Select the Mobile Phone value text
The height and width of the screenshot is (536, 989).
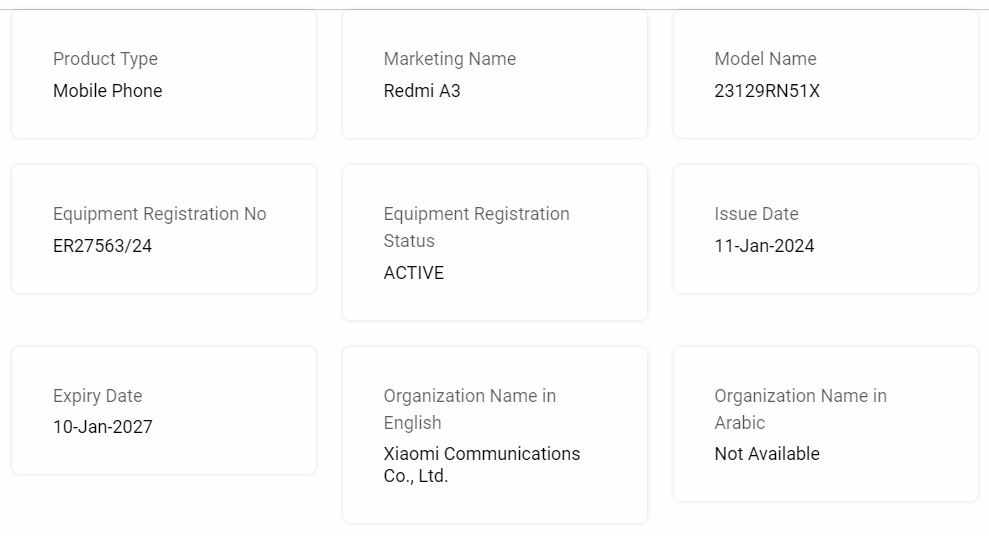(107, 91)
